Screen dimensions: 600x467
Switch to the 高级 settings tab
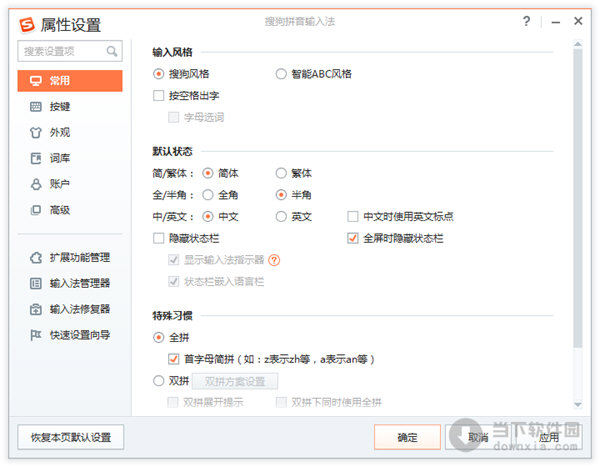click(x=70, y=210)
